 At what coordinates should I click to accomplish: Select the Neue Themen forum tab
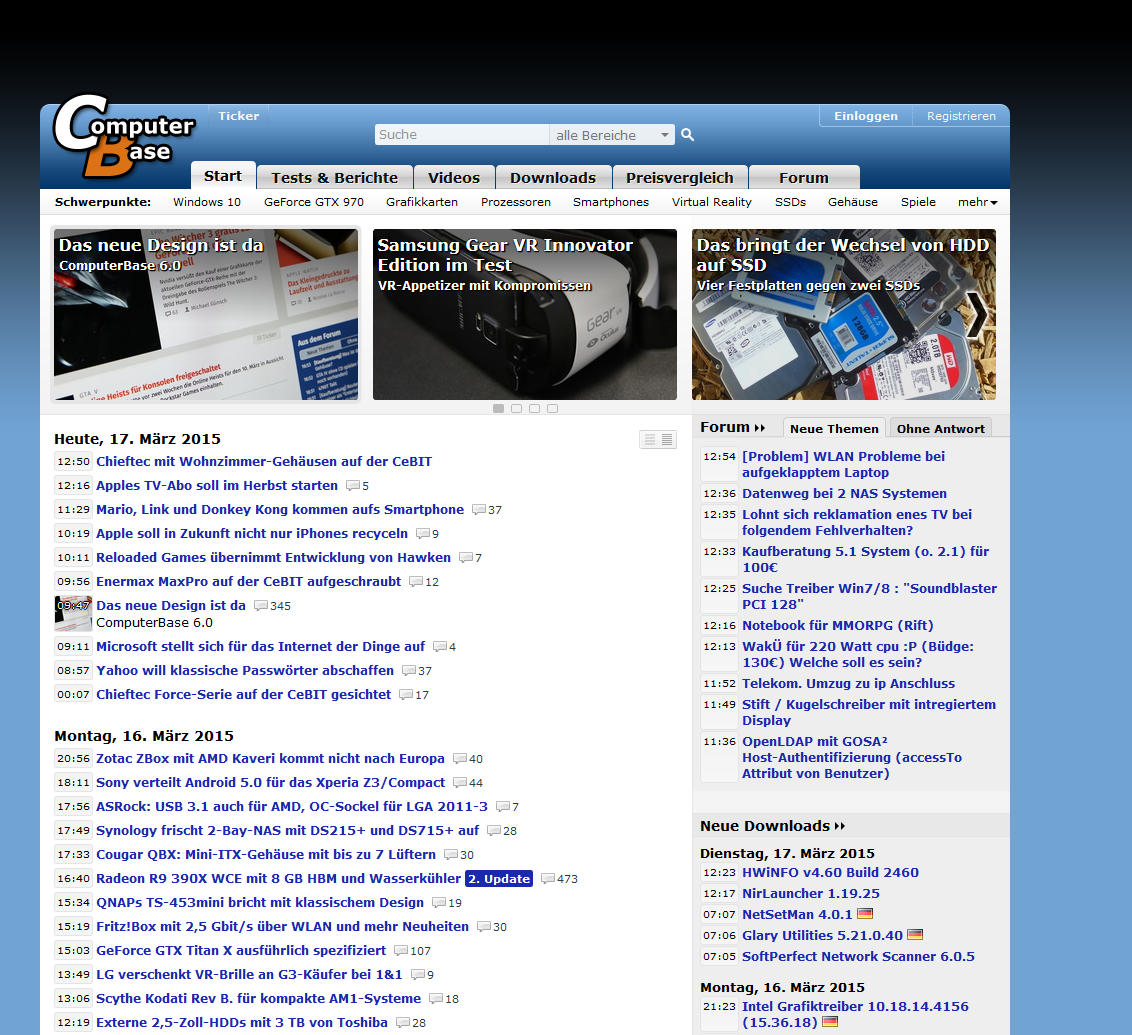[x=834, y=428]
